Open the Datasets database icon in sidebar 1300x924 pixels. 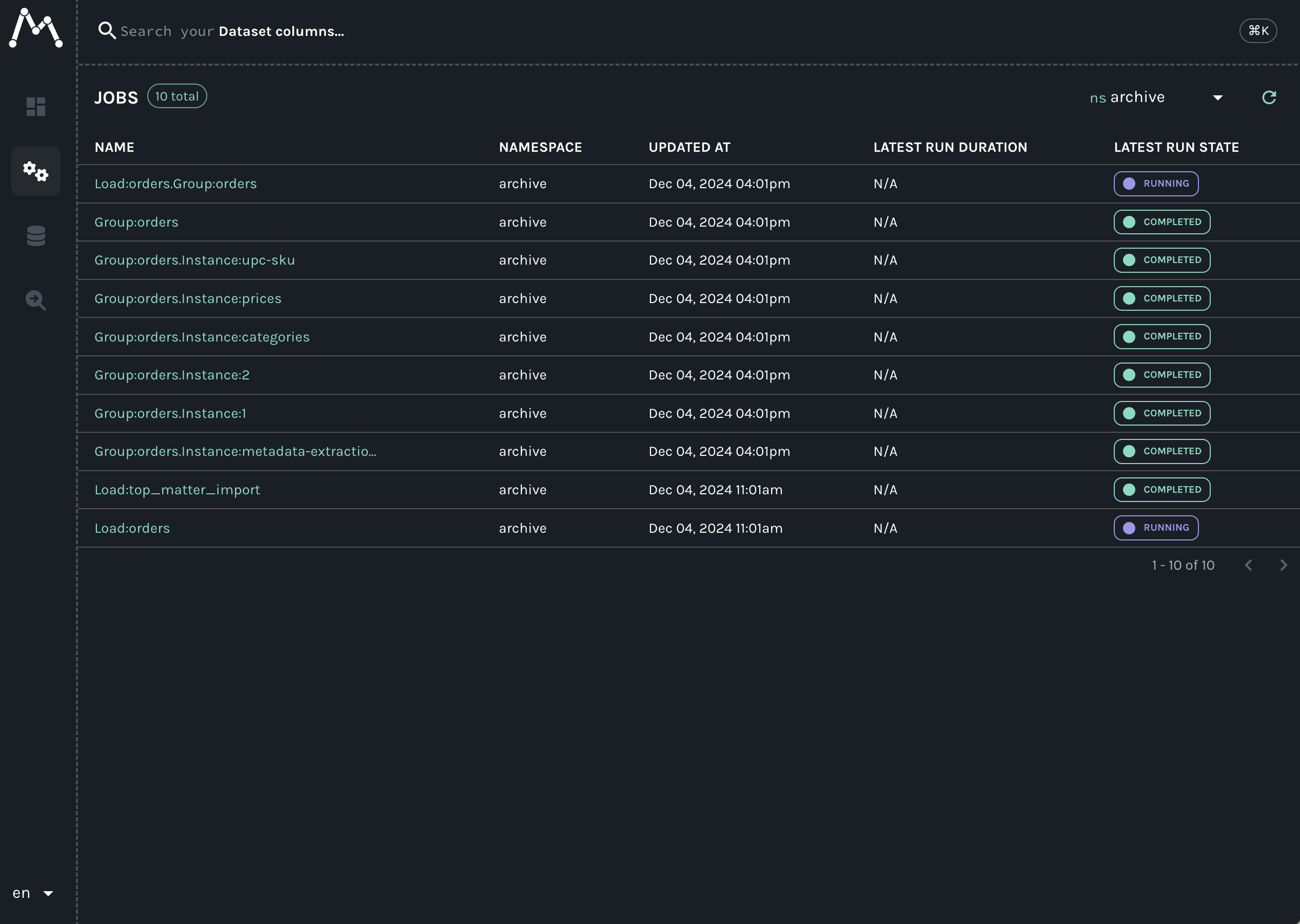click(x=36, y=235)
